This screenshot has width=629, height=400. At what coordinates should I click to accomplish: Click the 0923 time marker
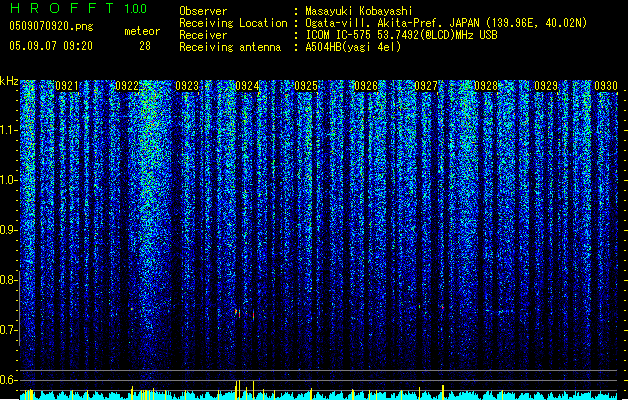pyautogui.click(x=187, y=86)
